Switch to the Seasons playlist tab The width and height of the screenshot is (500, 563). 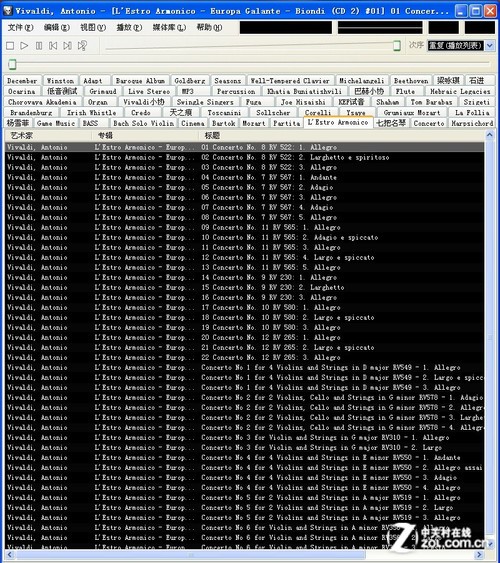point(228,81)
